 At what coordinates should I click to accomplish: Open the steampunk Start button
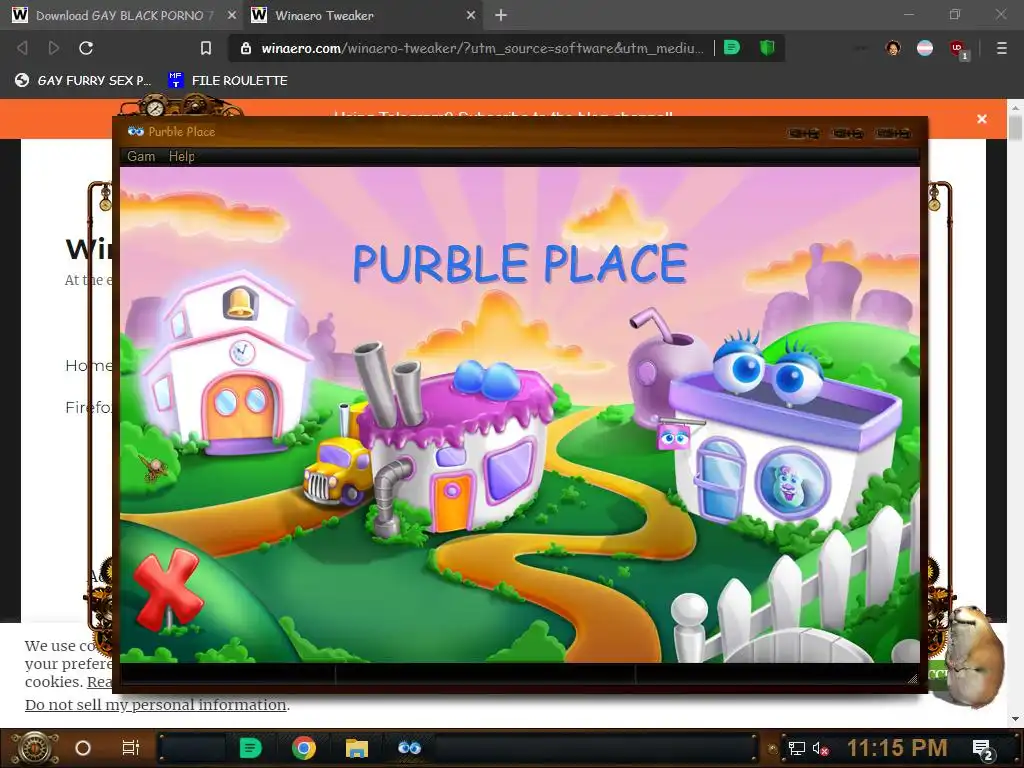point(33,748)
